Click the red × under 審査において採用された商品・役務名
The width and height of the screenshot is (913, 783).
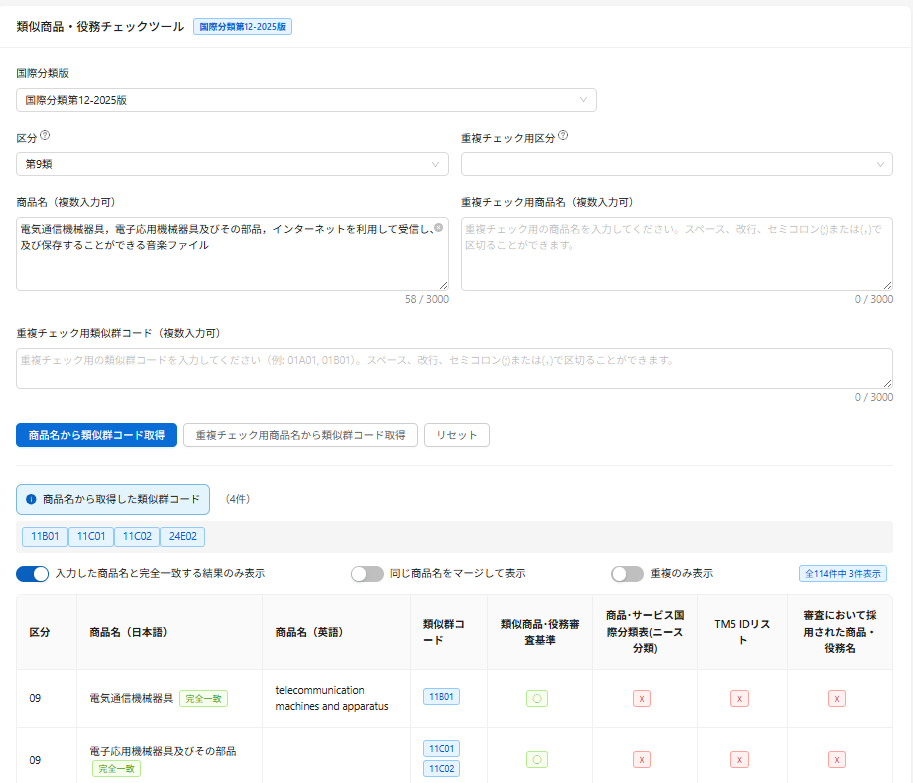click(837, 698)
